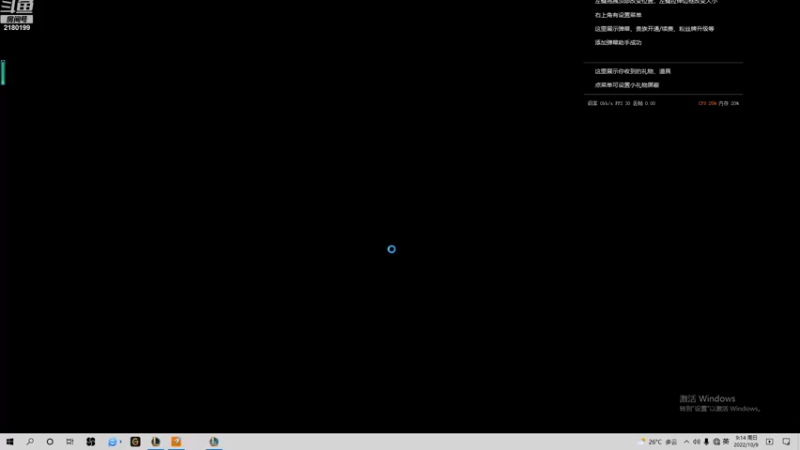Screen dimensions: 800x450
Task: Open the black pinwheel app on taskbar
Action: [x=91, y=442]
